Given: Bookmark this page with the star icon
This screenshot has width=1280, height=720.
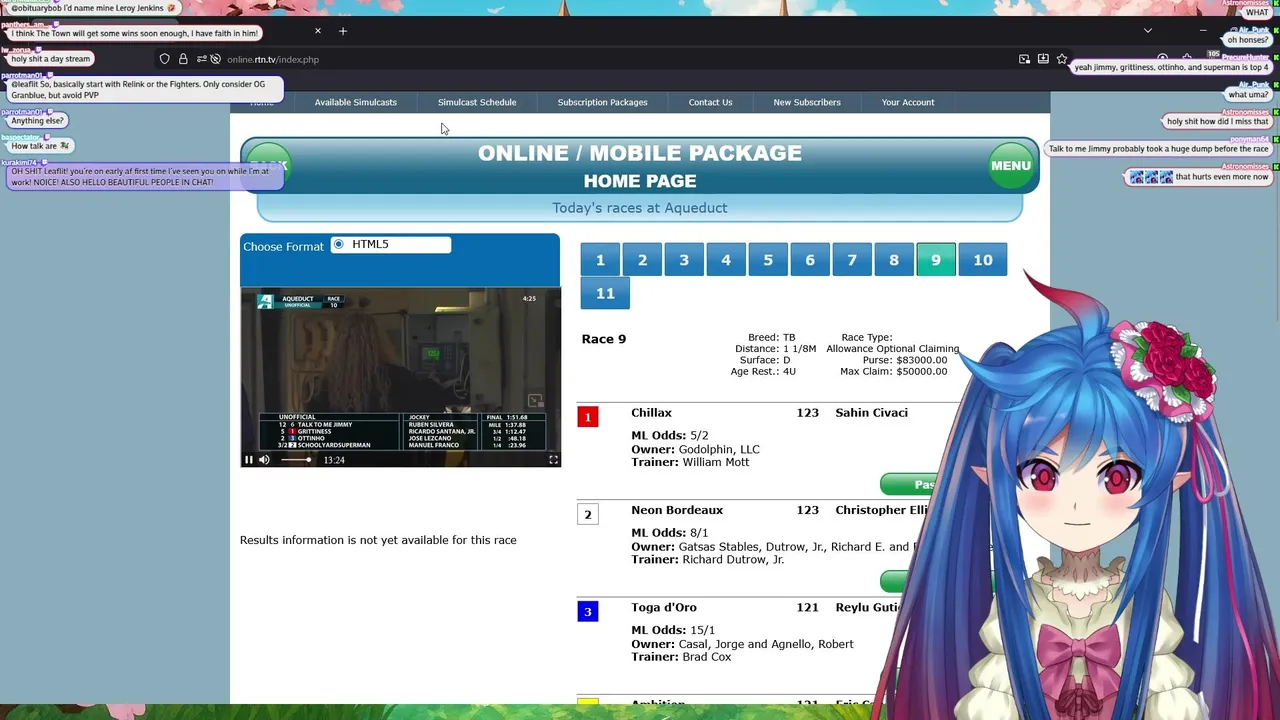Looking at the screenshot, I should click(x=1062, y=59).
